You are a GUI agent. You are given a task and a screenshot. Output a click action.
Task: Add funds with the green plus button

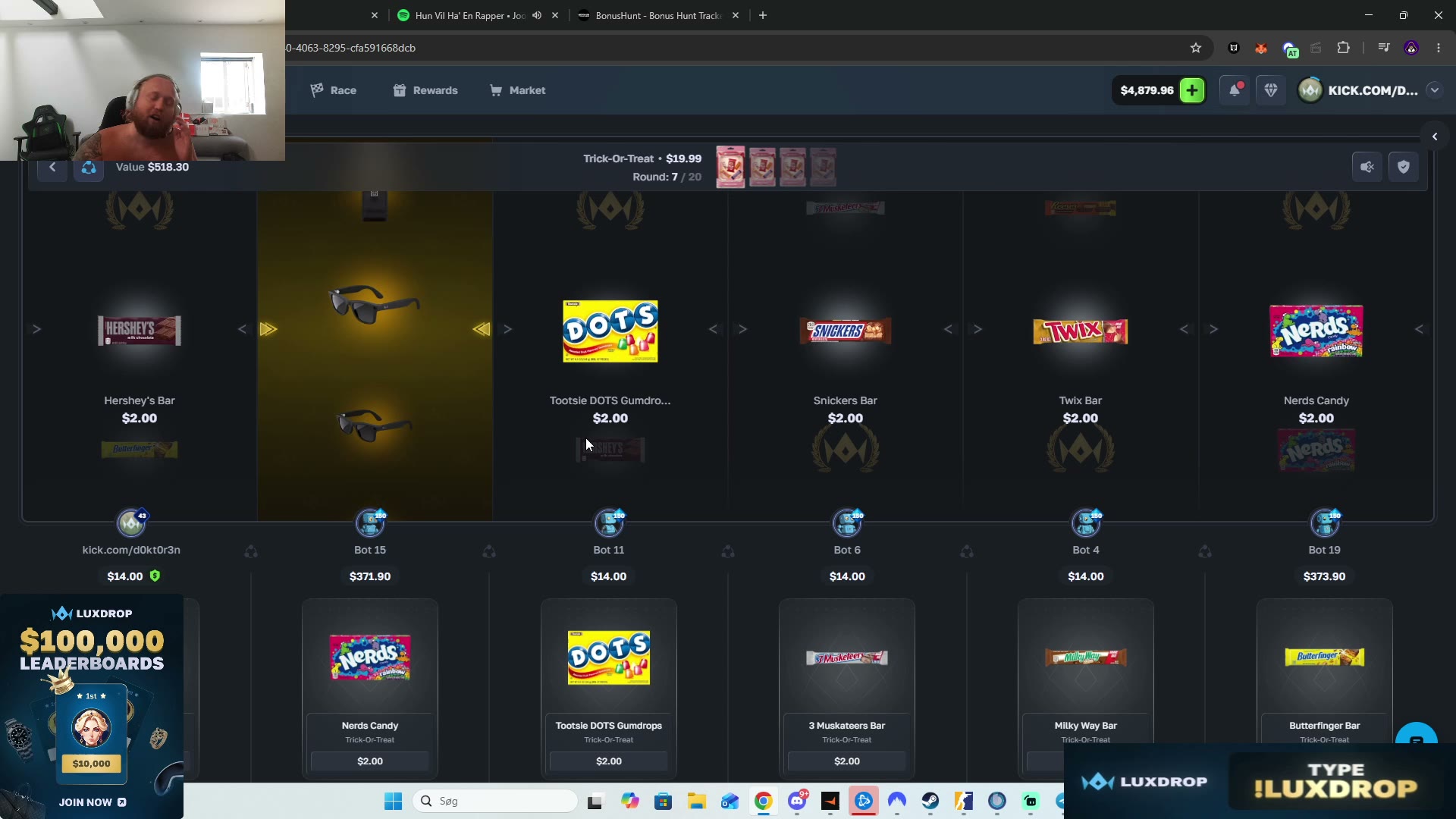(1192, 90)
